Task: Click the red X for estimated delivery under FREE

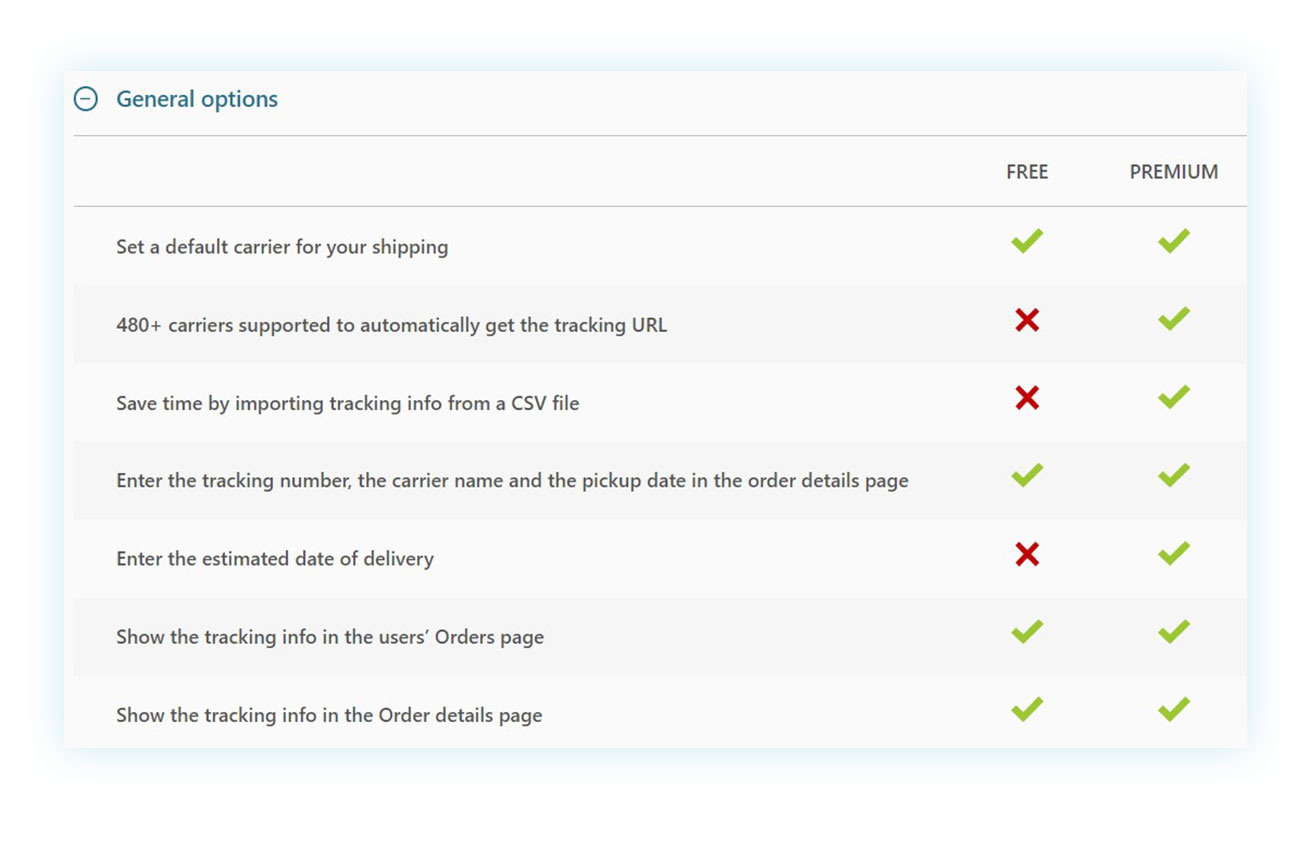Action: (x=1027, y=553)
